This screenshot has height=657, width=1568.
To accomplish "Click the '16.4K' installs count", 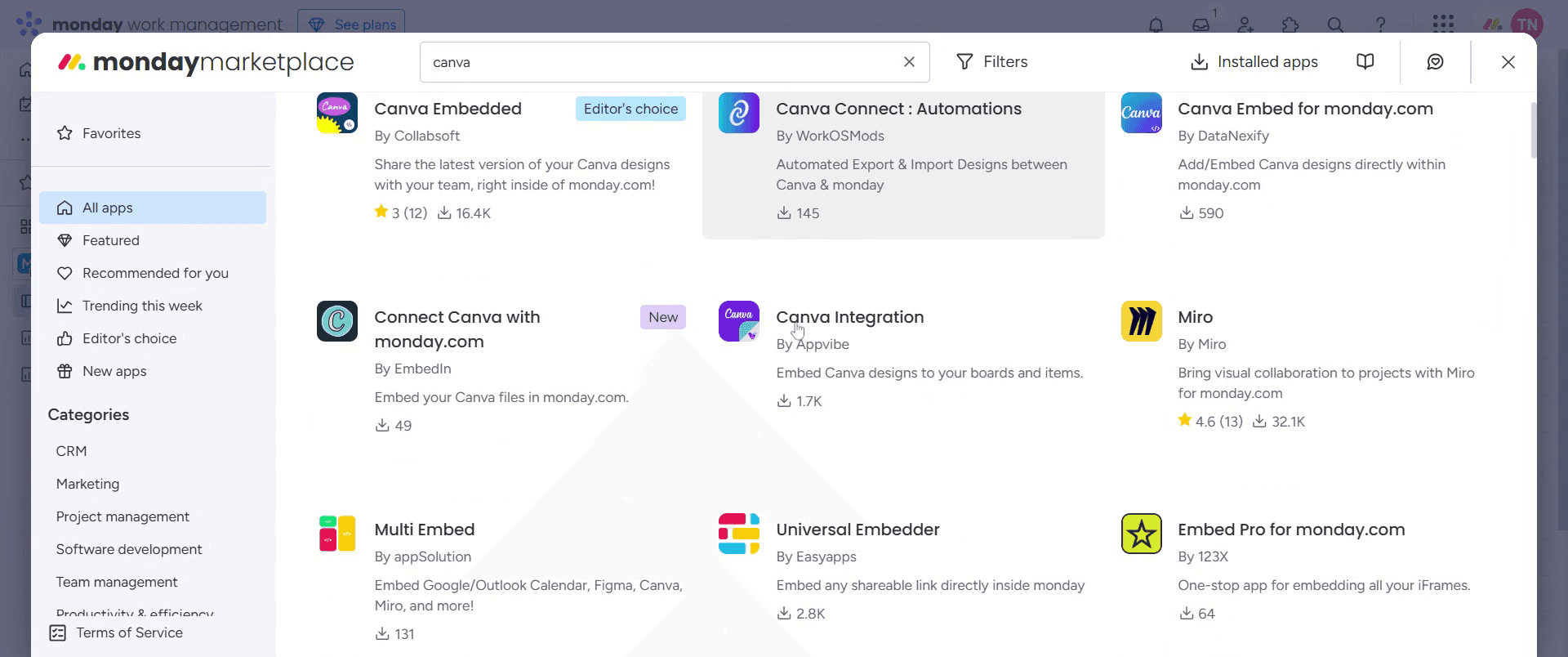I will pos(465,213).
